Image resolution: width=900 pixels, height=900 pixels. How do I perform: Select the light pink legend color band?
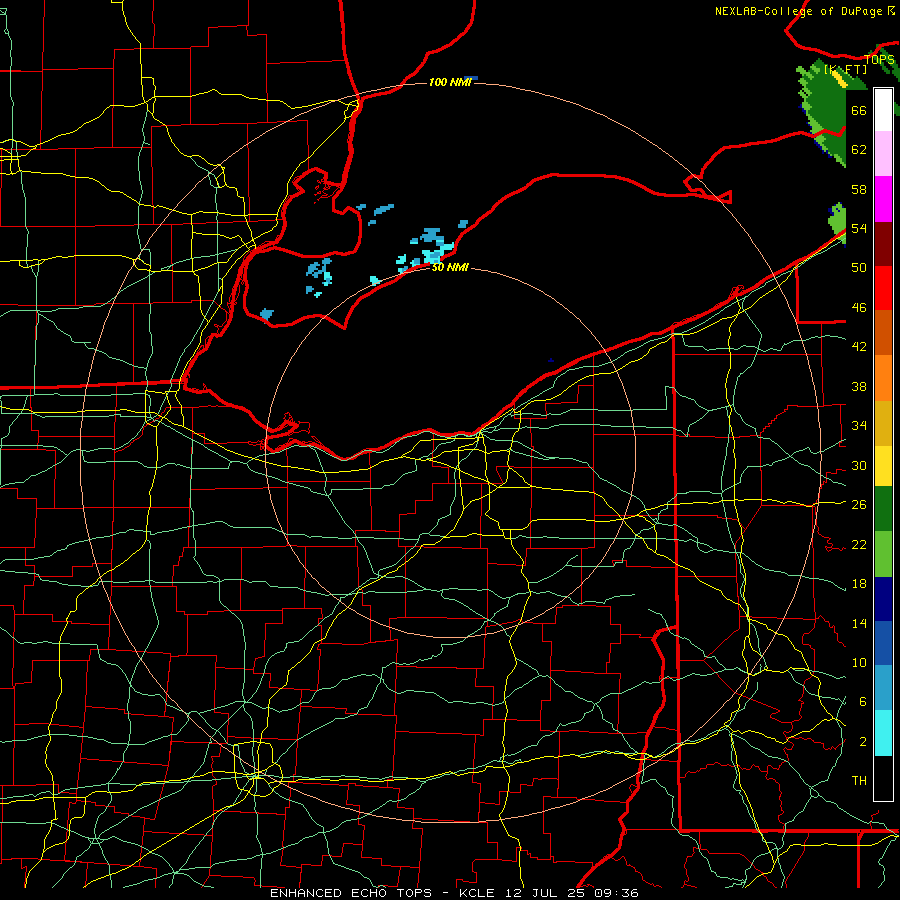tap(883, 154)
